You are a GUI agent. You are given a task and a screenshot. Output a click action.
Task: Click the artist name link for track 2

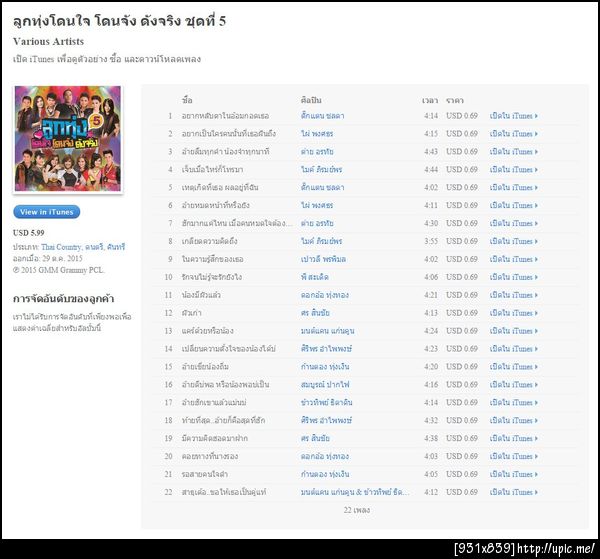pos(317,134)
